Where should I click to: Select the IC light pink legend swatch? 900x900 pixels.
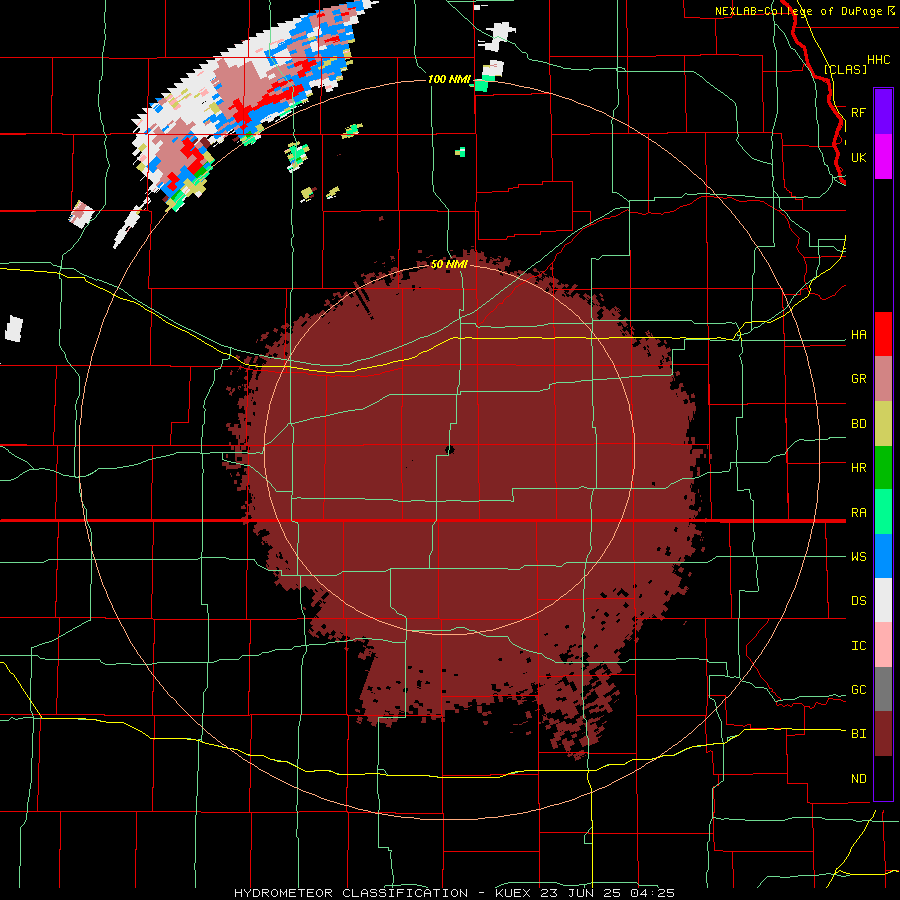[883, 645]
